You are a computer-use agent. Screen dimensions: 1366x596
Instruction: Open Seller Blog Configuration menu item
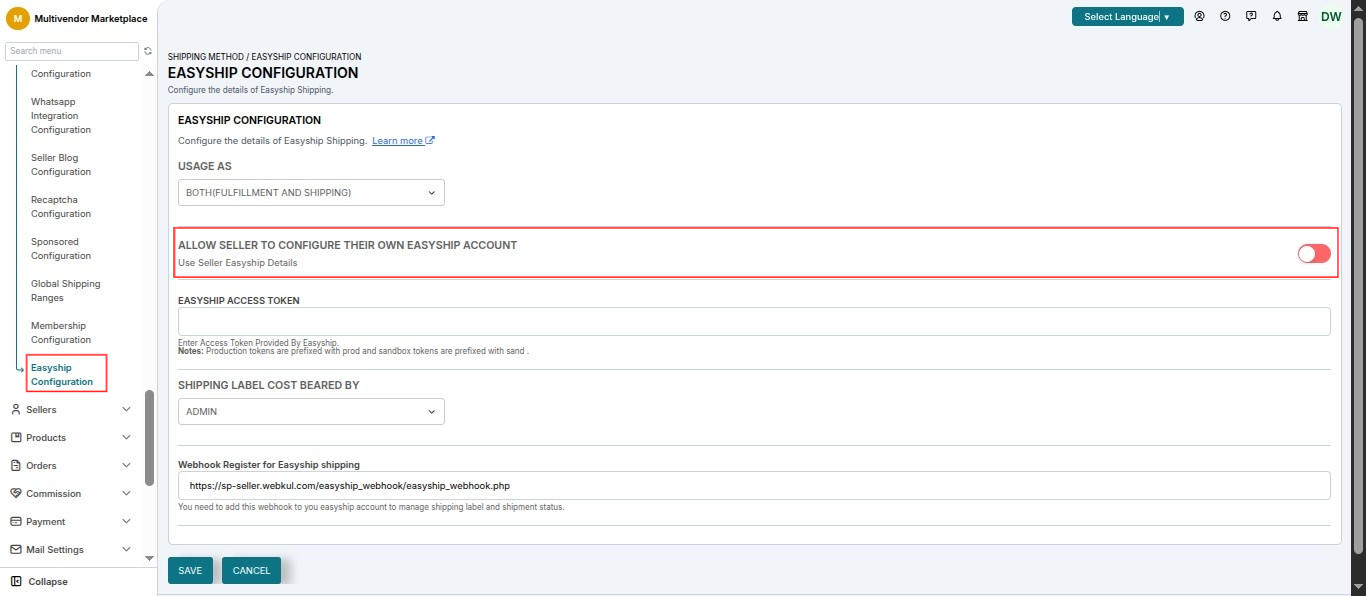[x=61, y=165]
